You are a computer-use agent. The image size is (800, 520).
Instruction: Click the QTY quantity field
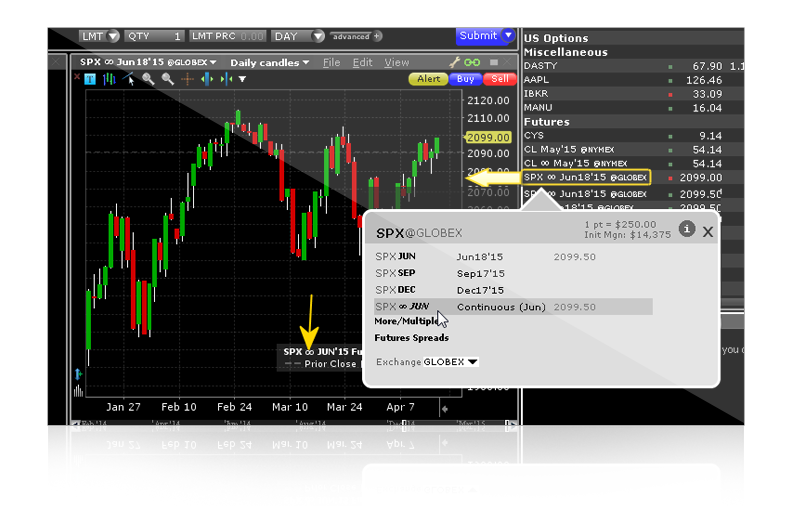pos(154,36)
